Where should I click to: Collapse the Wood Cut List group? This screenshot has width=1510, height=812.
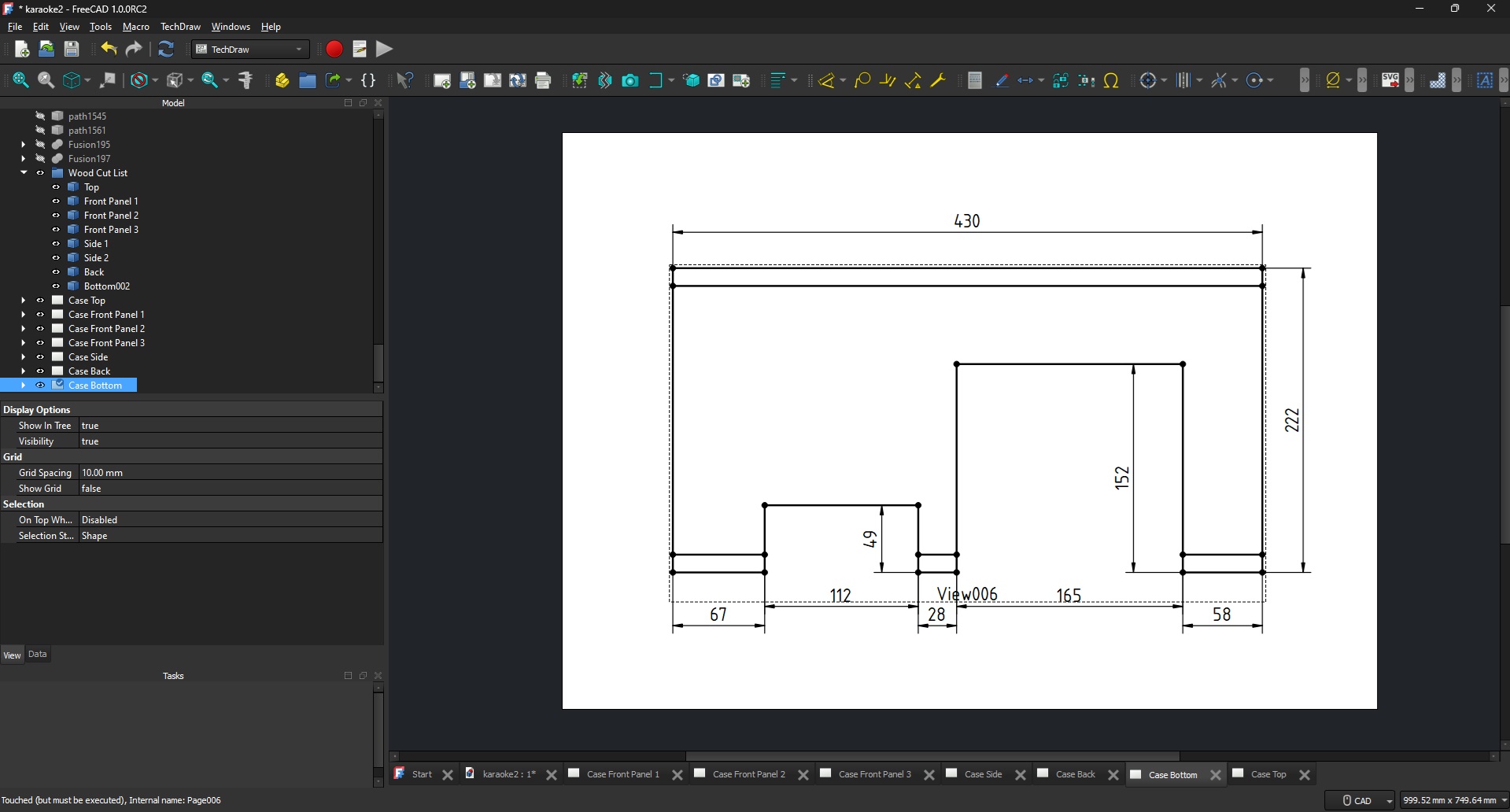(x=24, y=173)
